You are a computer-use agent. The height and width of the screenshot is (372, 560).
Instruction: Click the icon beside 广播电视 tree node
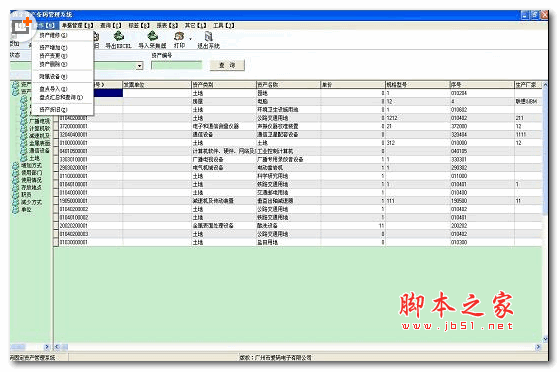[24, 121]
